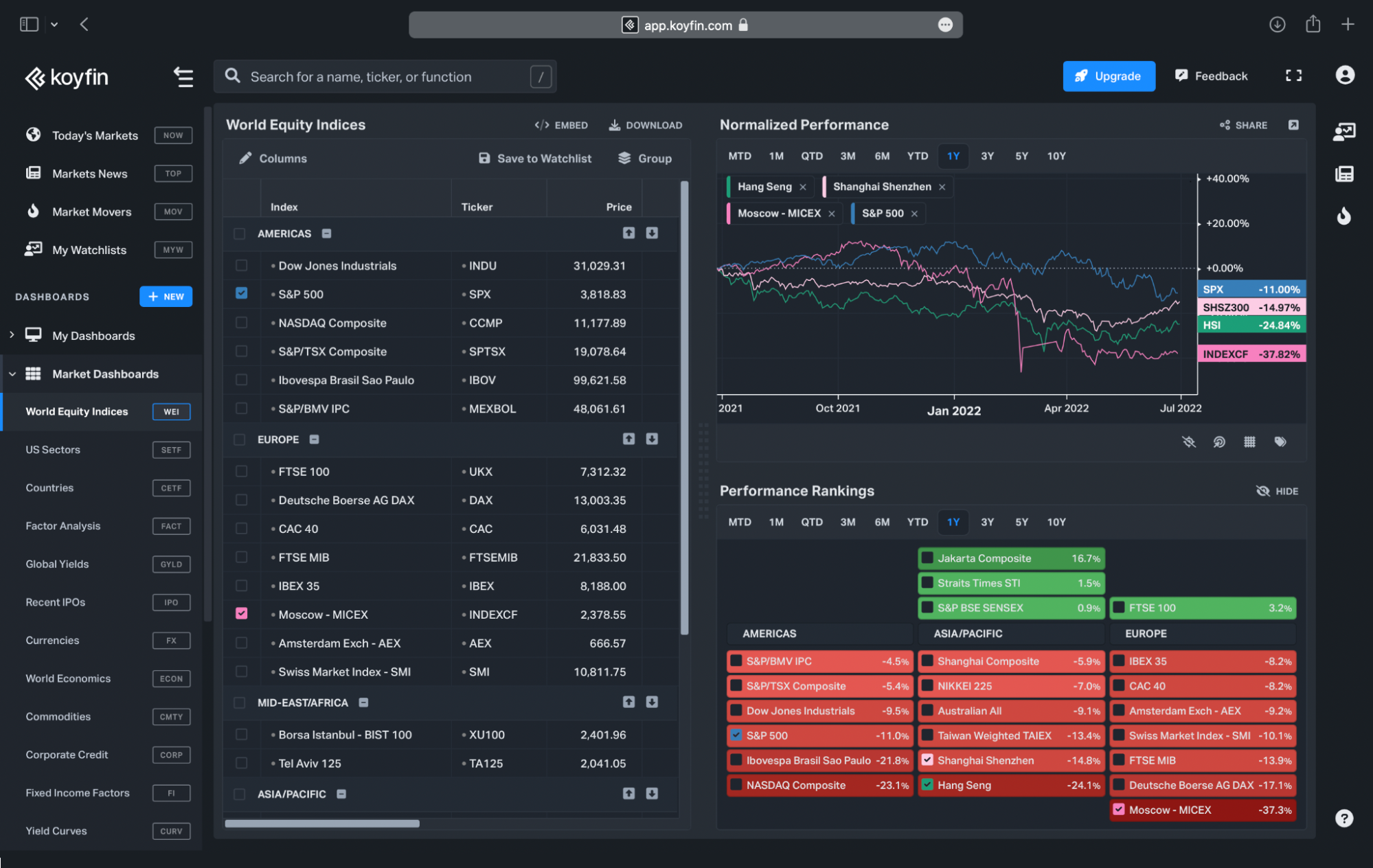1373x868 pixels.
Task: Collapse Market Dashboards tree
Action: coord(12,374)
